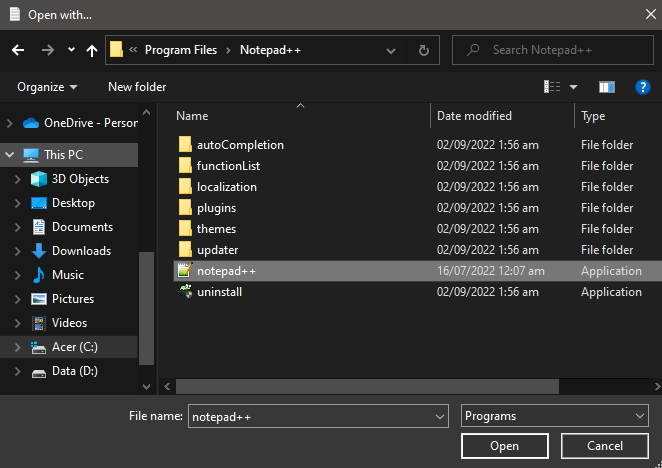Refresh the Notepad++ folder view

click(423, 50)
